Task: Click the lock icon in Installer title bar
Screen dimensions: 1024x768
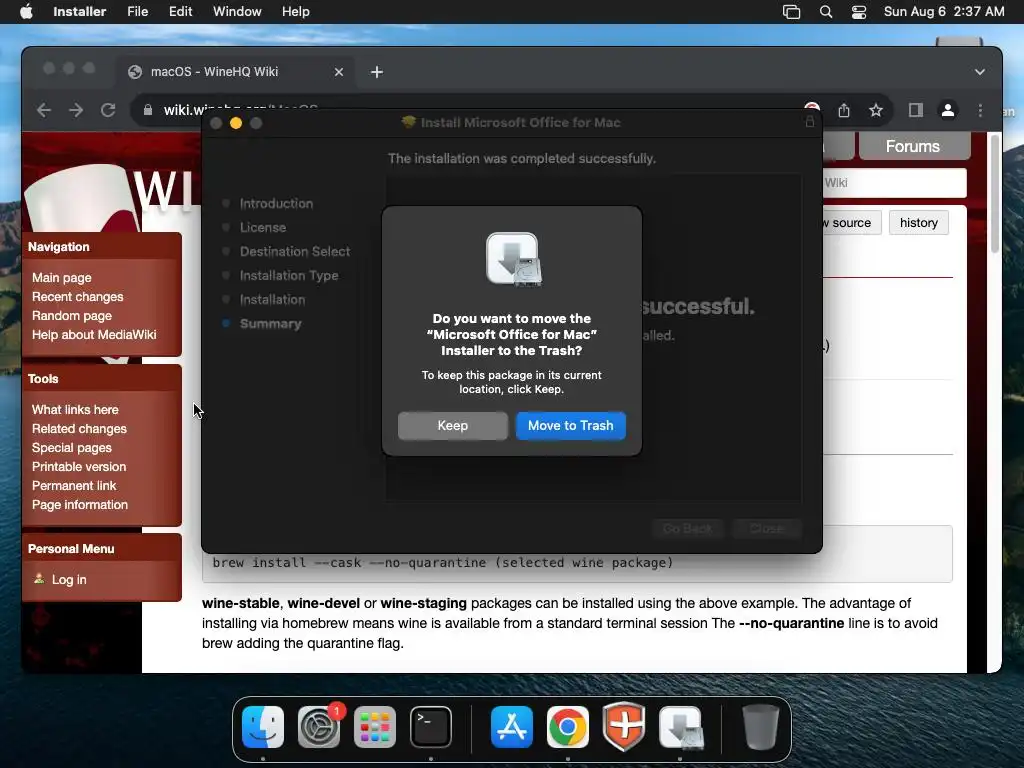Action: tap(810, 121)
